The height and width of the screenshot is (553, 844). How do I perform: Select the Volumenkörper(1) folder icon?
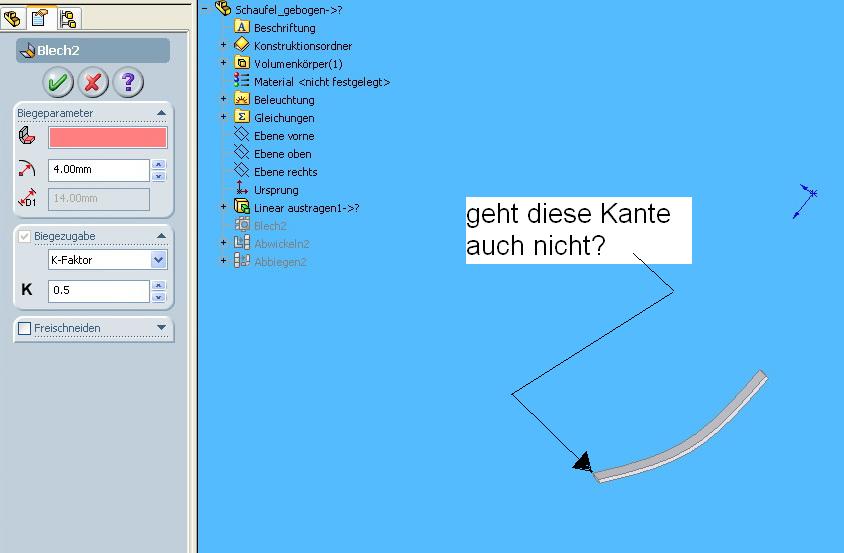pyautogui.click(x=242, y=62)
